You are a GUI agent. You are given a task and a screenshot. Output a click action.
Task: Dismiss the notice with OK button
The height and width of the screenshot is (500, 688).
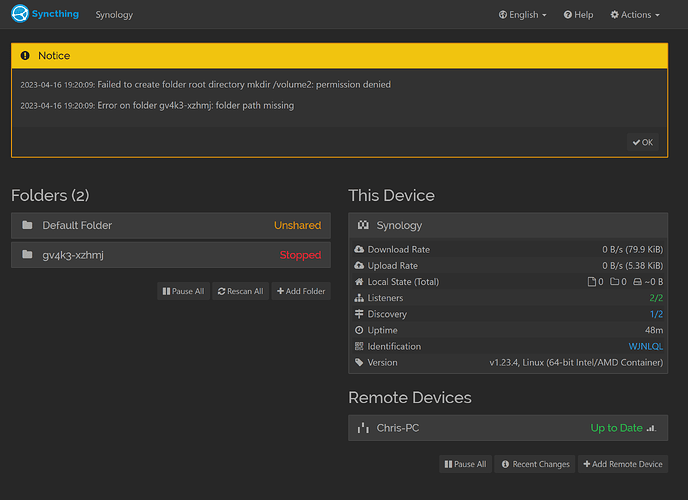coord(643,142)
